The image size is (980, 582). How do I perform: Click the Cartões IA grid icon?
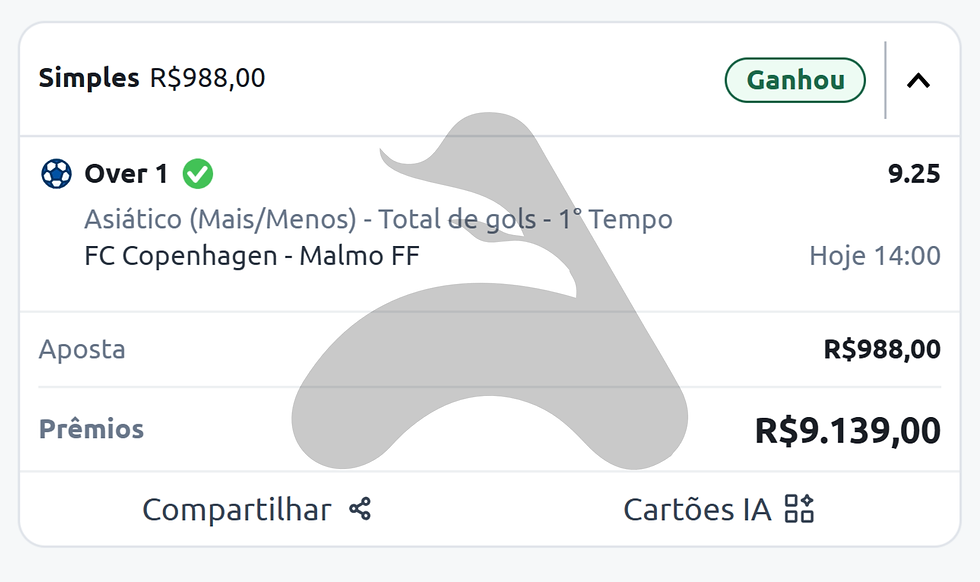click(799, 508)
